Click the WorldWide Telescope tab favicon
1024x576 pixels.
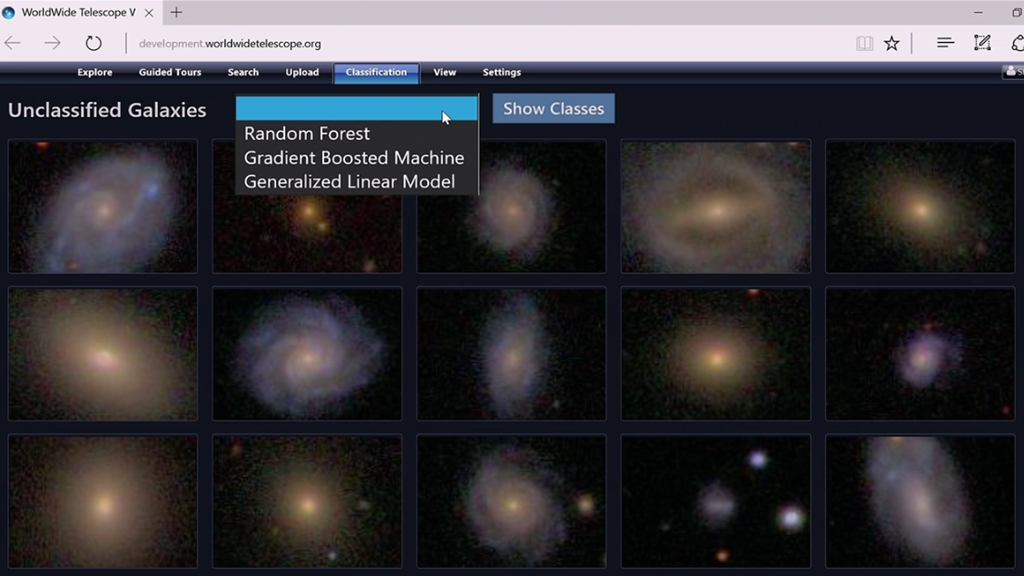(8, 12)
